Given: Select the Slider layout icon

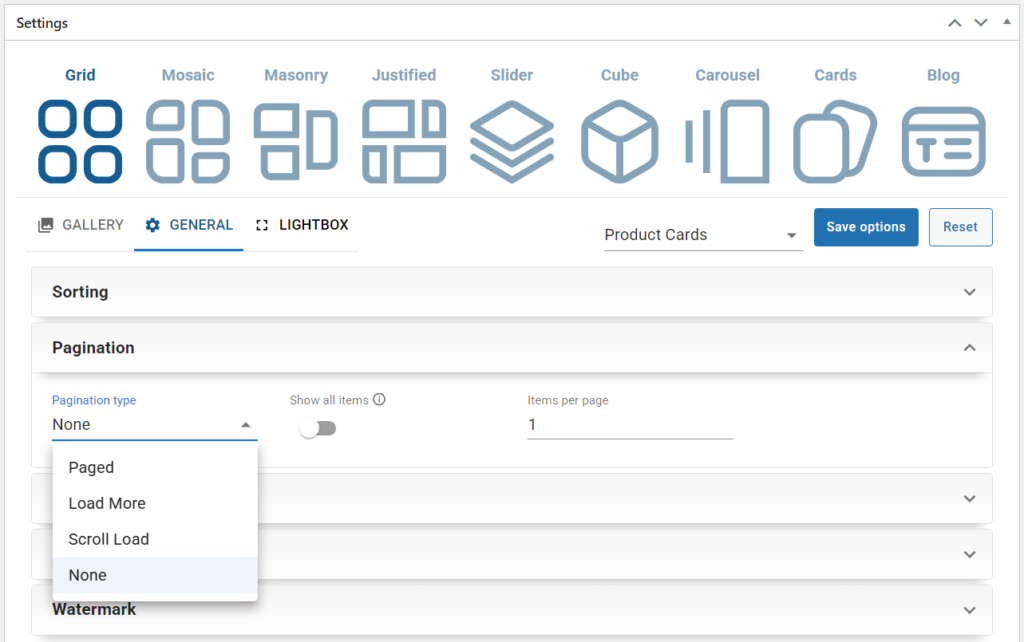Looking at the screenshot, I should pyautogui.click(x=512, y=140).
